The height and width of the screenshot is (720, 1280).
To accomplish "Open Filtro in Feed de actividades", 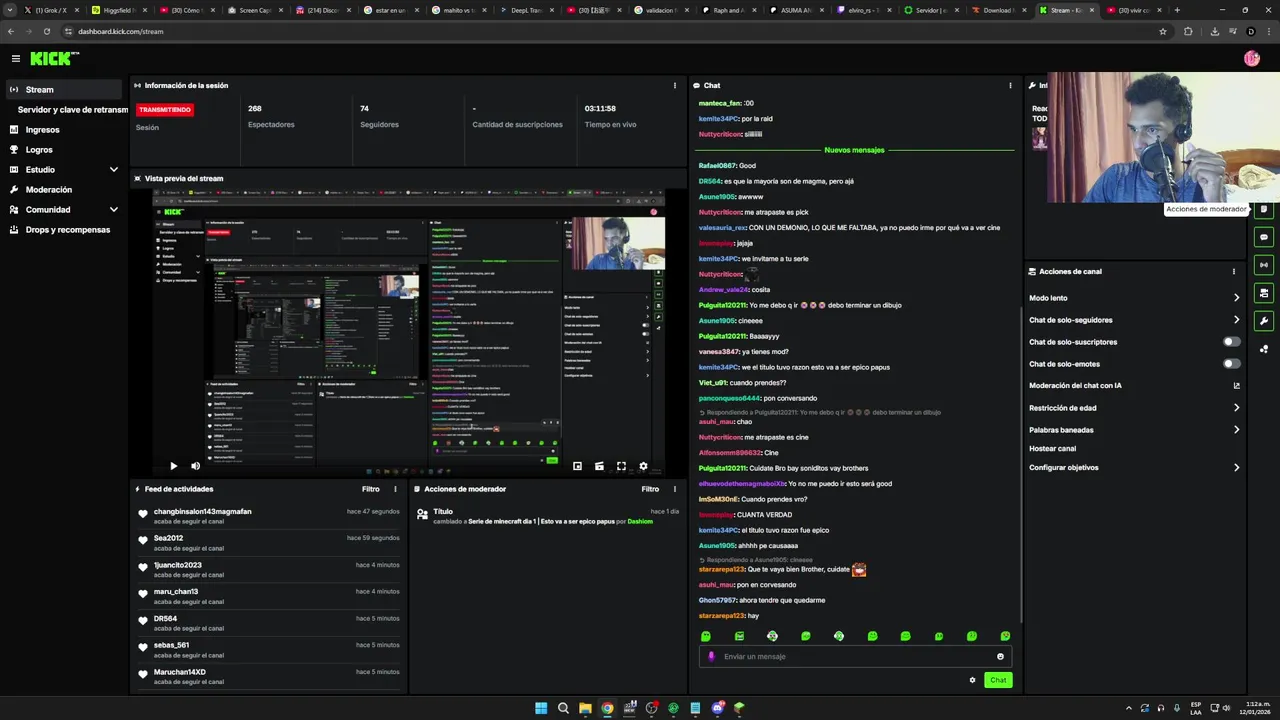I will [371, 489].
